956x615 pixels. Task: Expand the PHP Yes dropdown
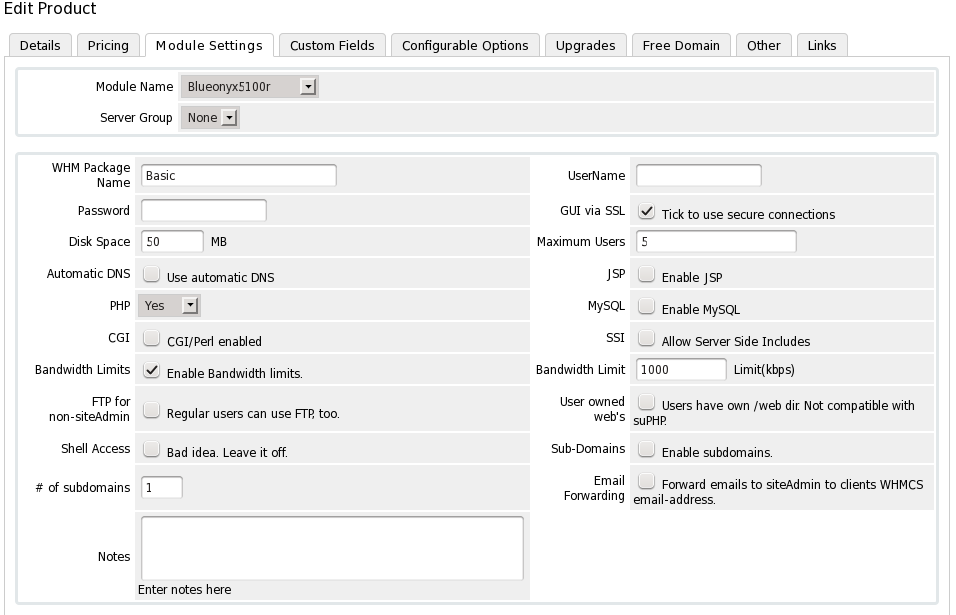click(169, 306)
